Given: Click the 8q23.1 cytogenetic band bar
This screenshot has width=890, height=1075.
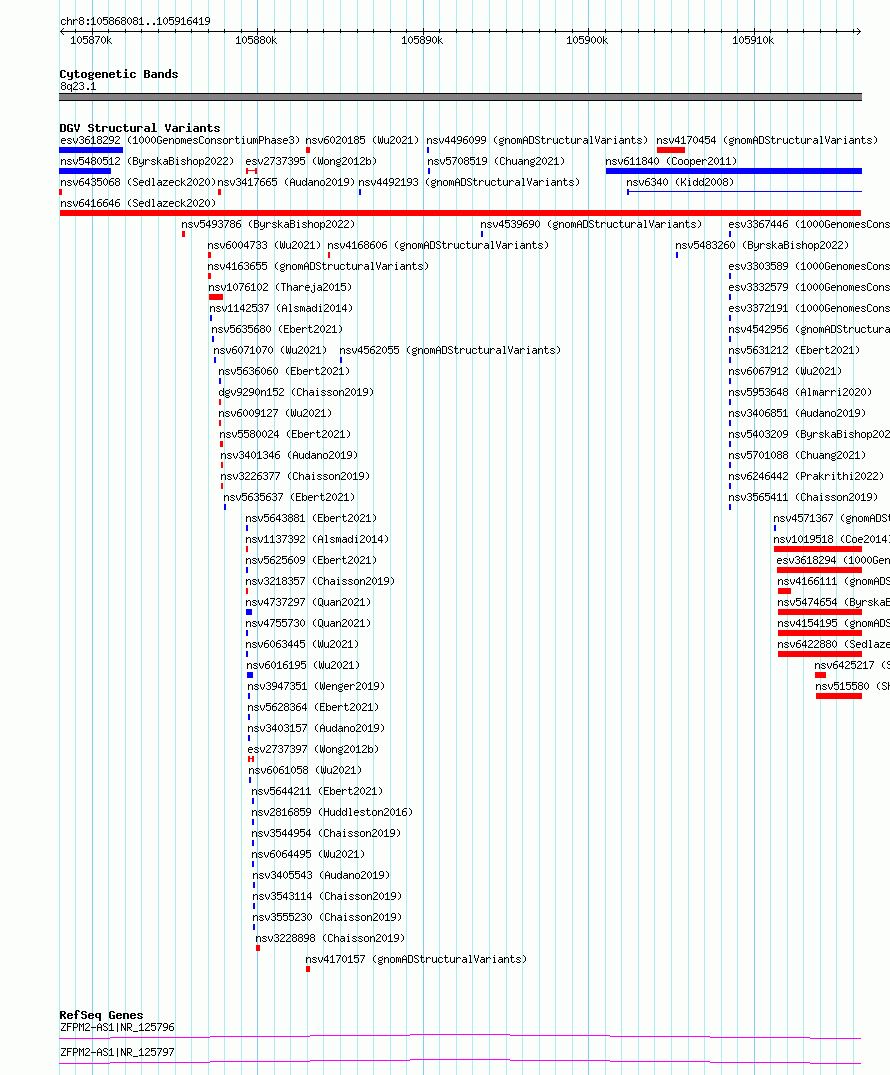Looking at the screenshot, I should (x=460, y=97).
